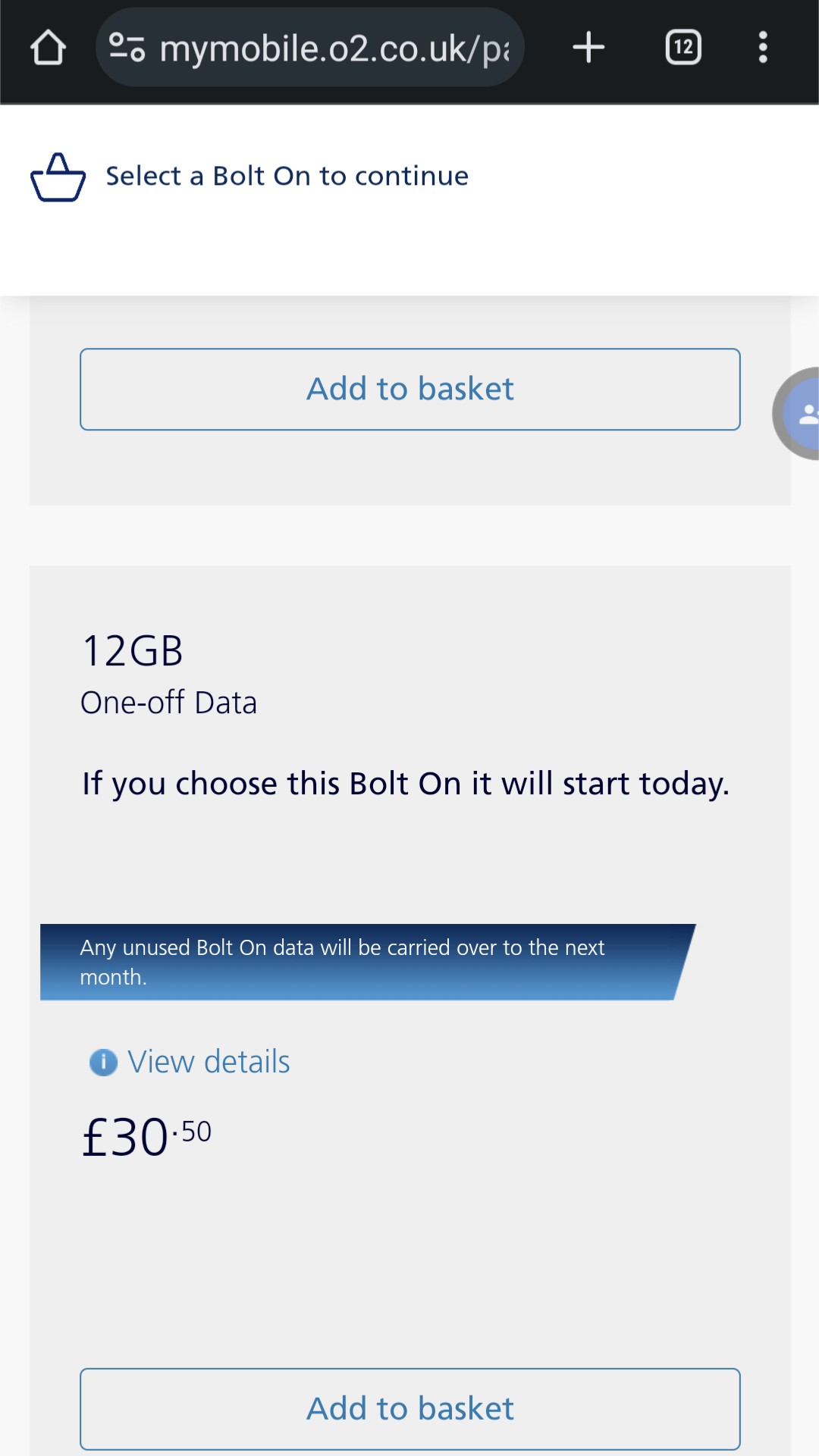Tap the Bolt On start date notice text

coord(406,783)
